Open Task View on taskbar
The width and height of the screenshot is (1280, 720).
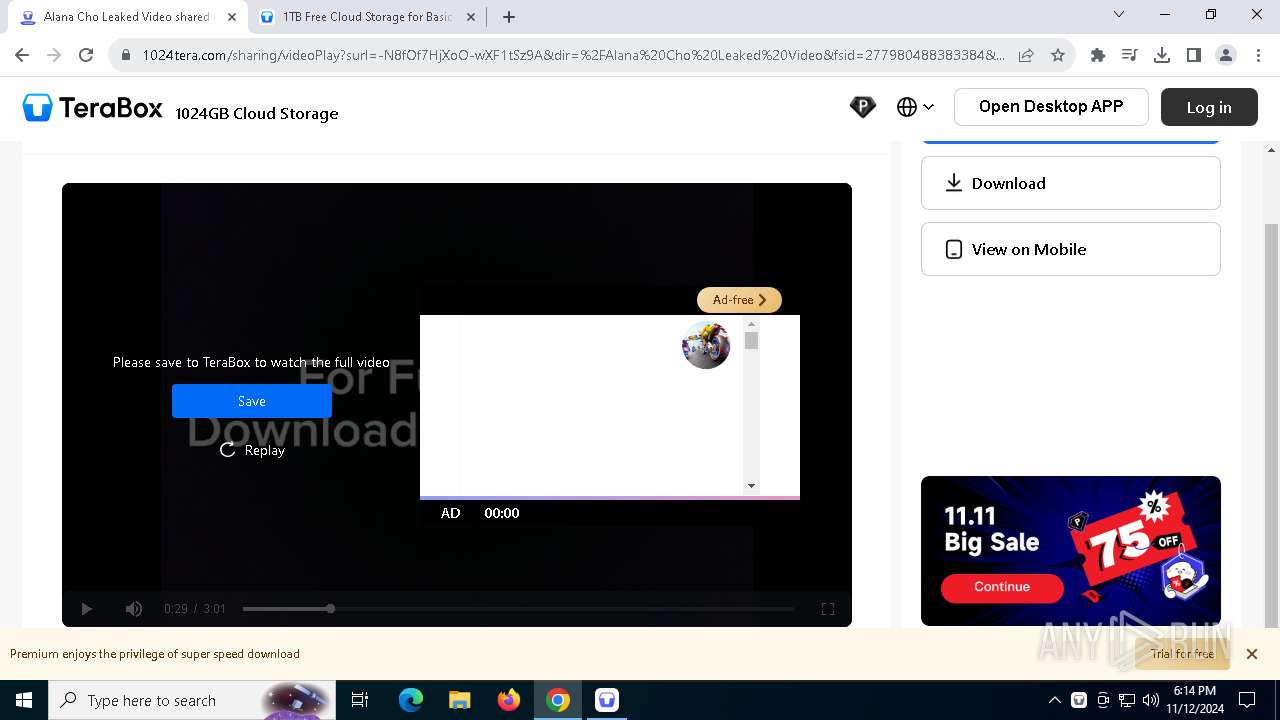360,700
